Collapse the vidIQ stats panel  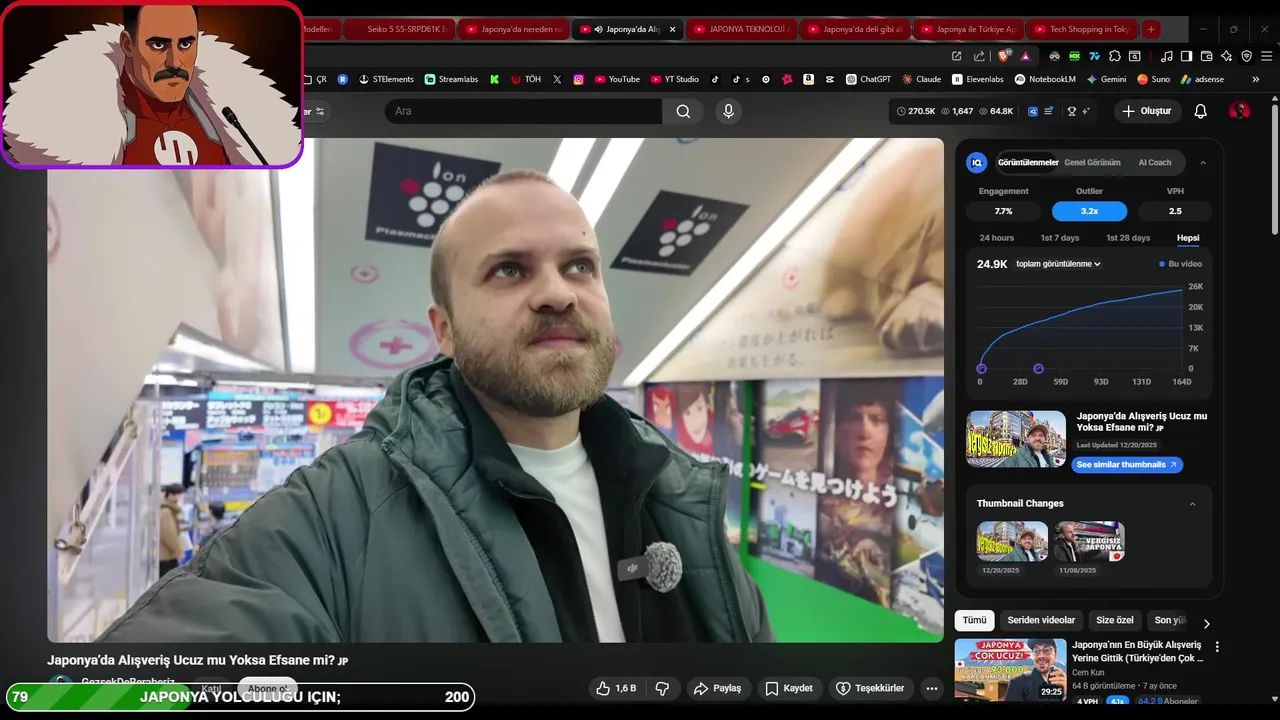[x=1203, y=163]
